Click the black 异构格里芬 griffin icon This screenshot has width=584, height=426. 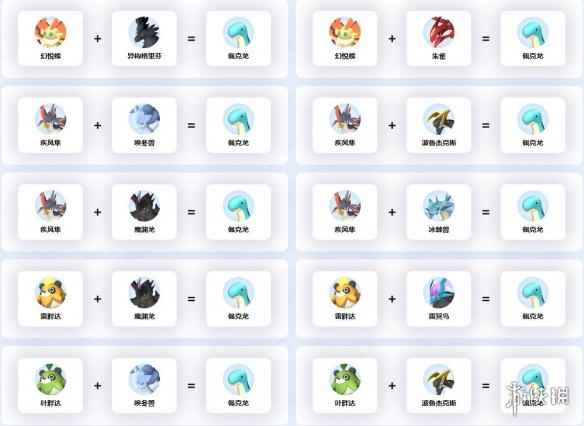tap(145, 32)
